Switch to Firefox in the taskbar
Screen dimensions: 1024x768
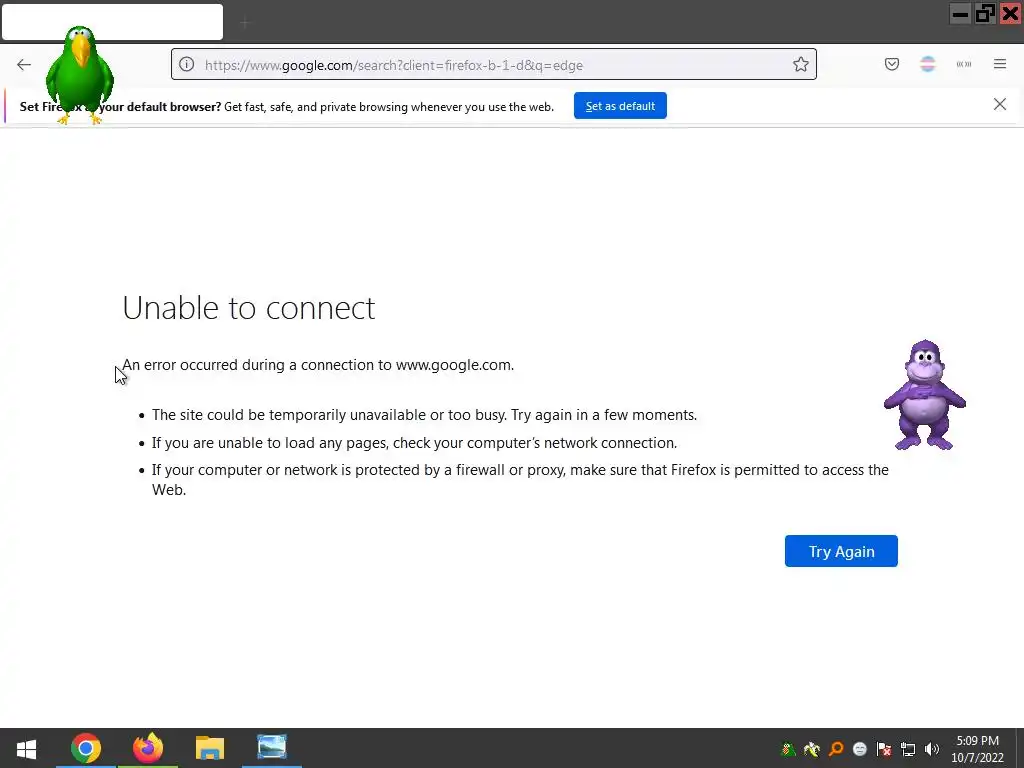click(148, 748)
